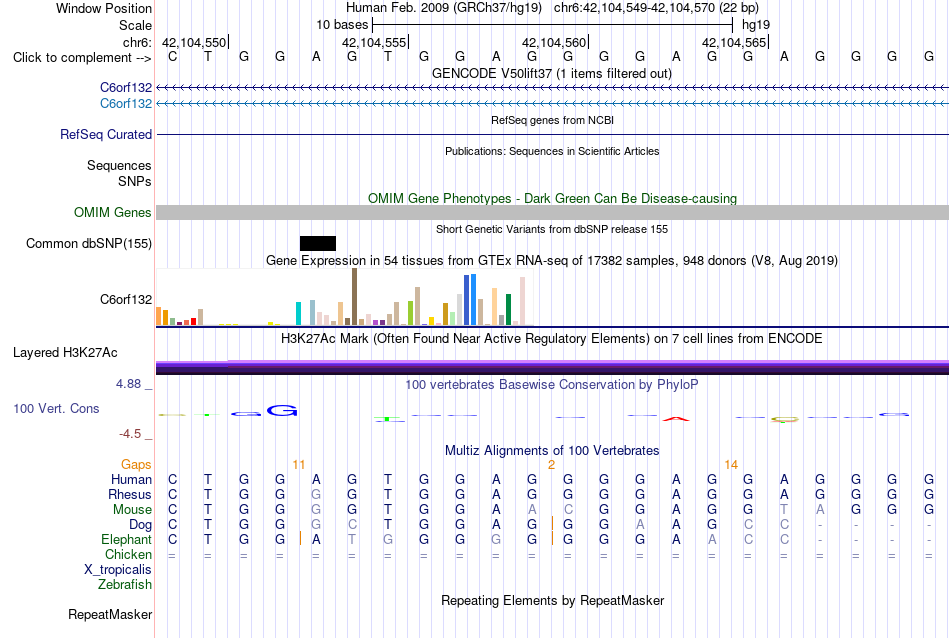Open the 'GENCODE V50lift37 (1 items filtered out)' title
The width and height of the screenshot is (950, 638).
tap(552, 73)
